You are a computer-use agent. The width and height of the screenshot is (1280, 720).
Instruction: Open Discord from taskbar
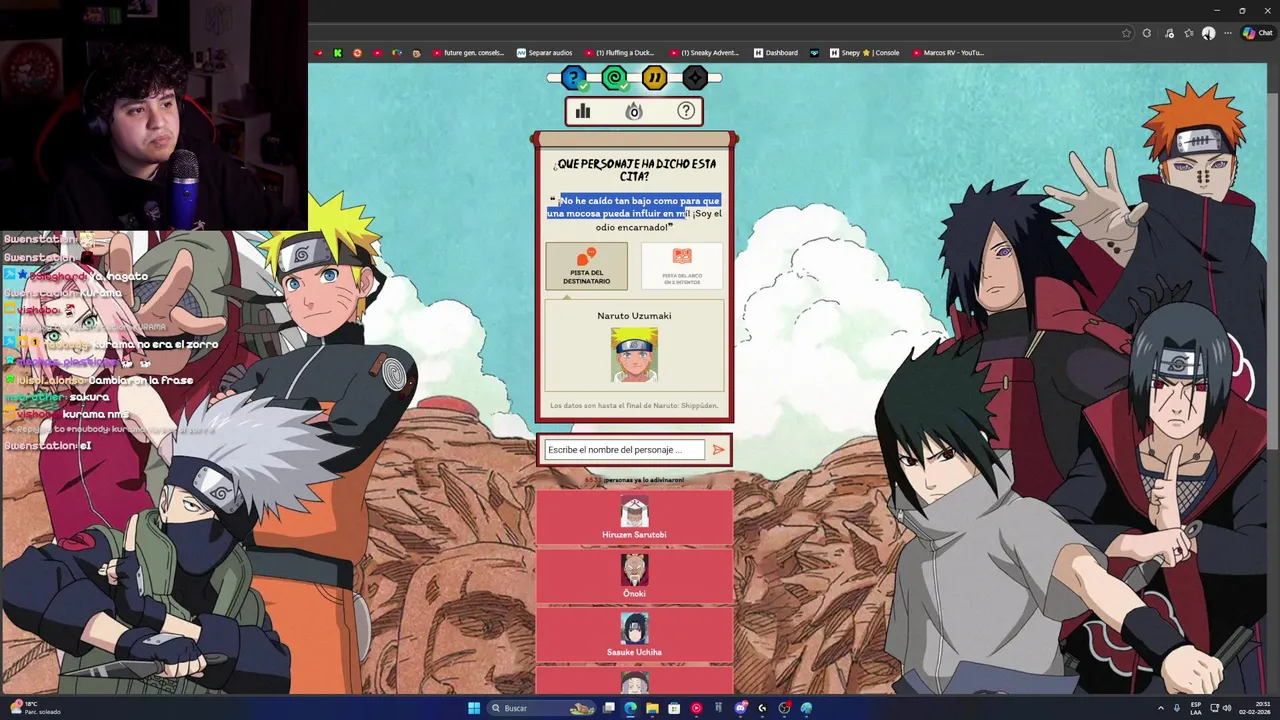(x=740, y=708)
